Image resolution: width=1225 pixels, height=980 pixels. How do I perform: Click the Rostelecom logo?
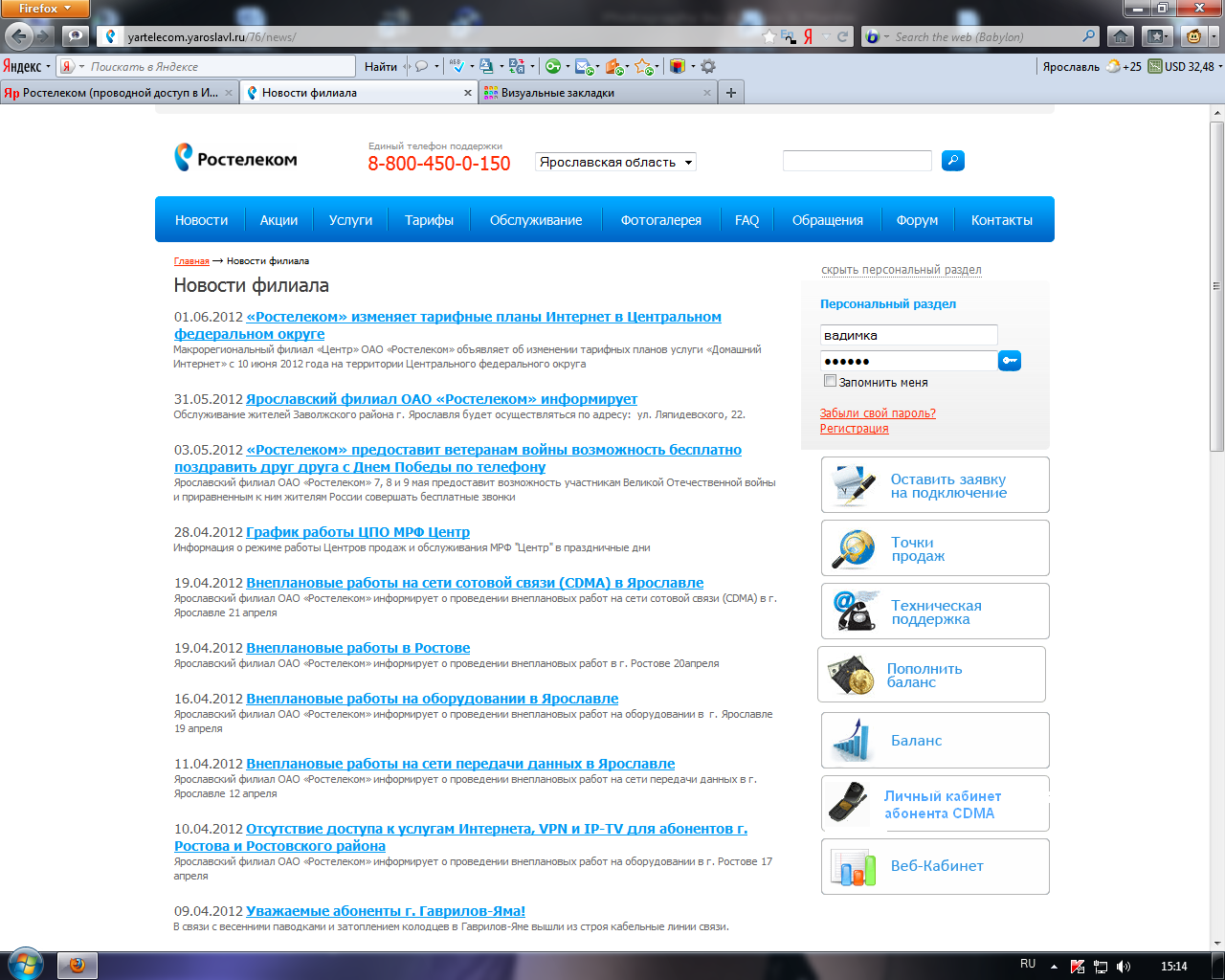(236, 159)
